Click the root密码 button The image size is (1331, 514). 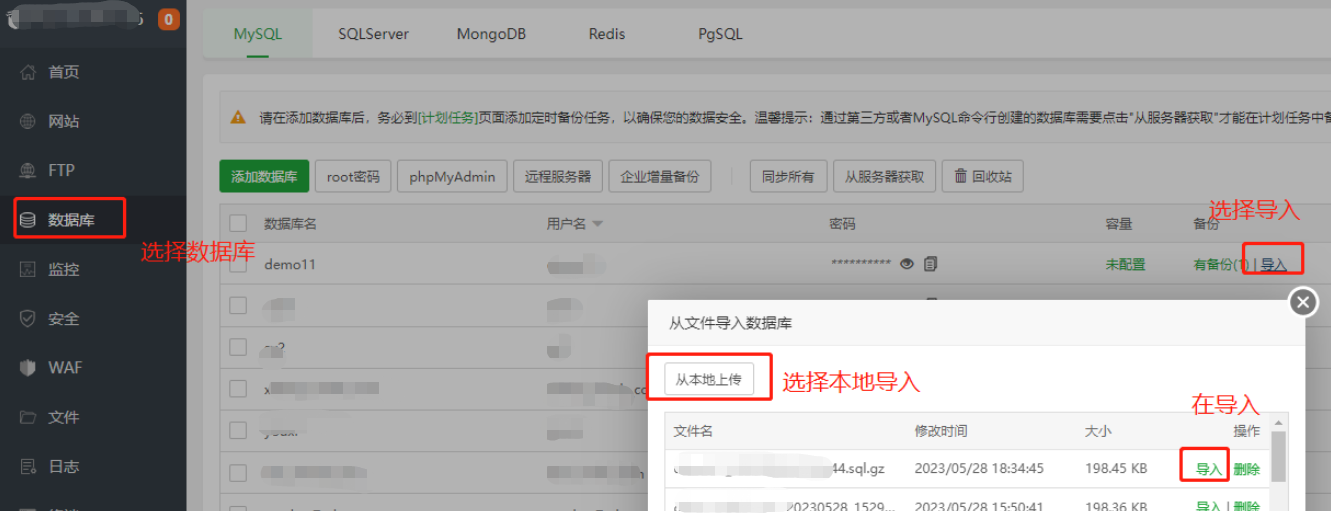click(x=353, y=176)
